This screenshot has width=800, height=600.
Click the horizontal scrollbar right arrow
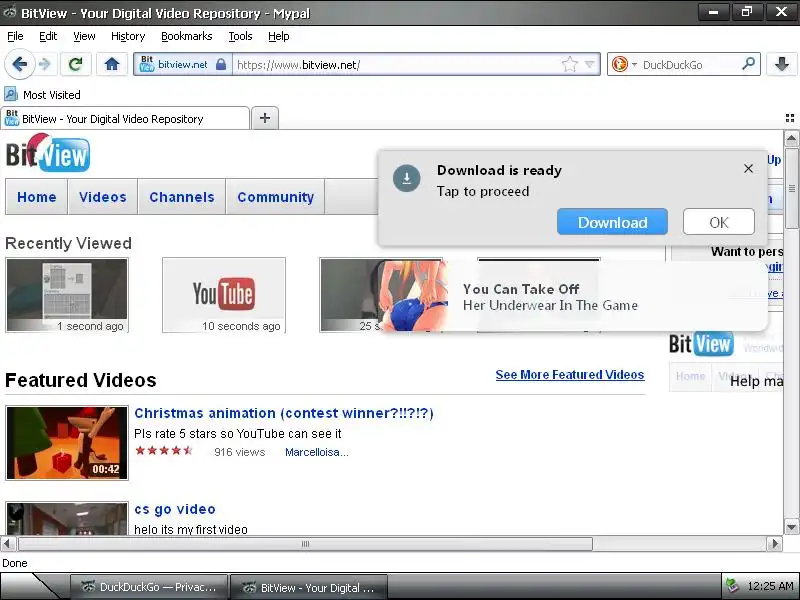coord(775,544)
